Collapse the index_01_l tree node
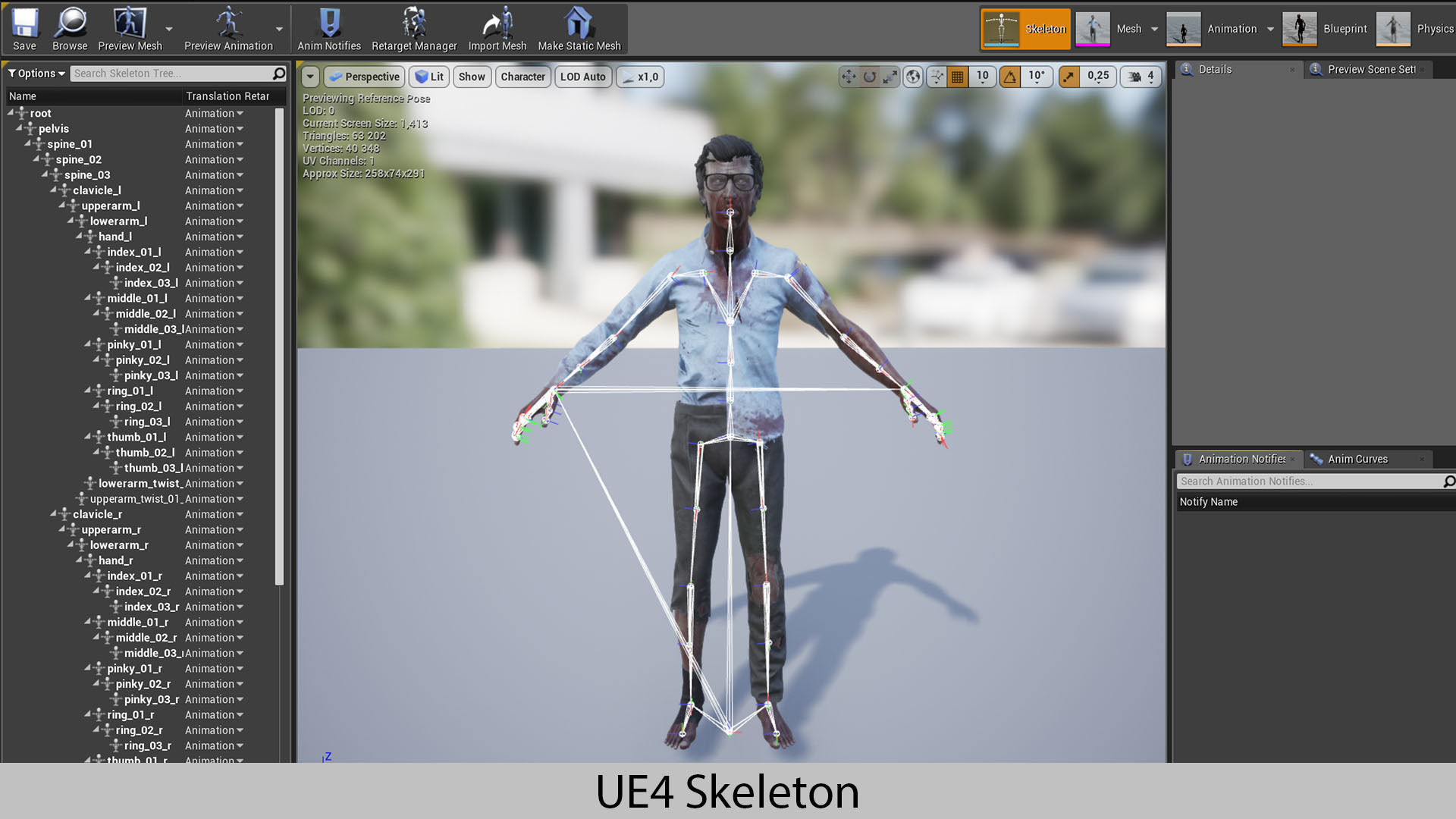This screenshot has height=819, width=1456. click(87, 251)
